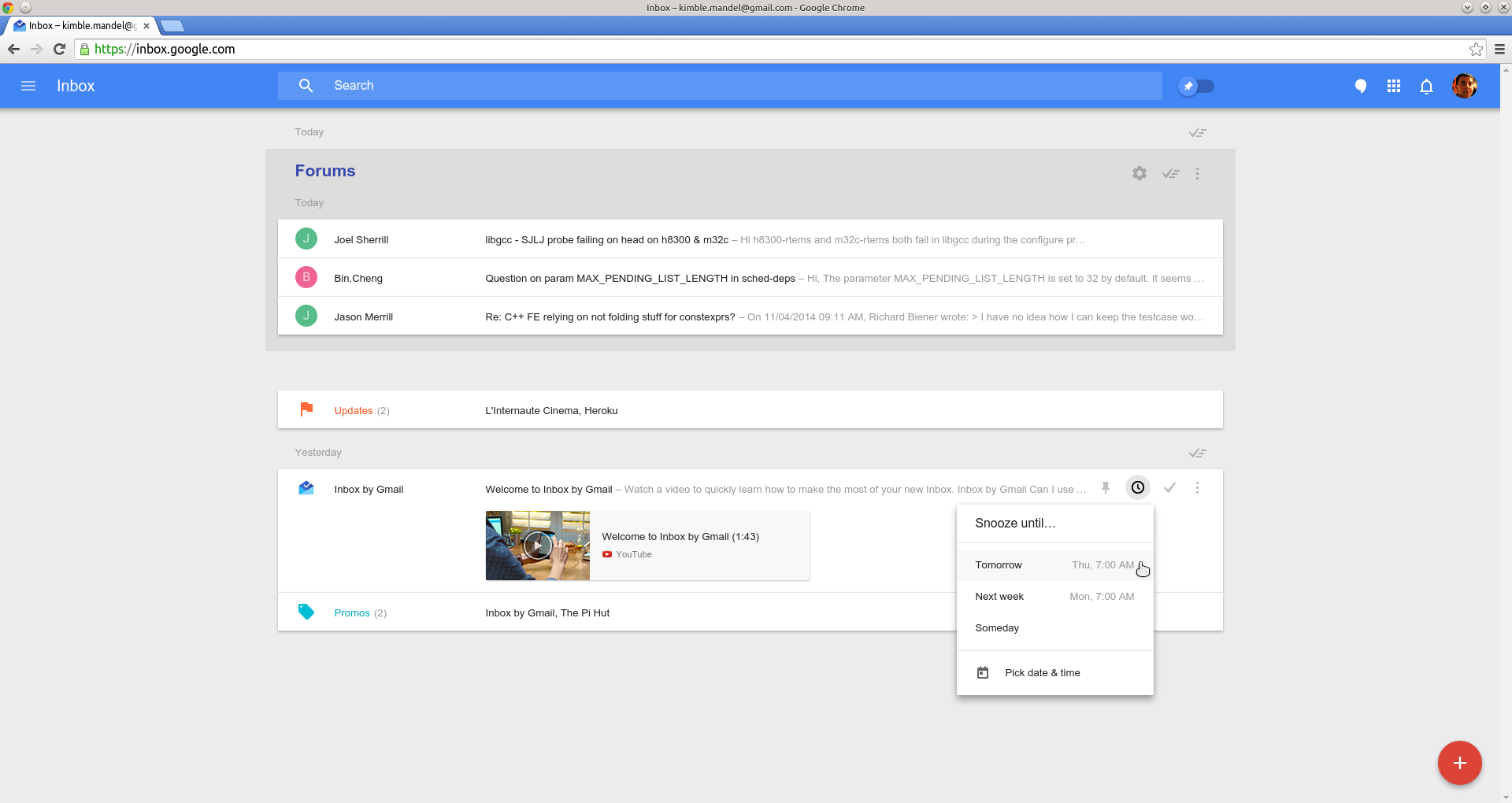Open the account profile avatar
The image size is (1512, 803).
[1464, 86]
